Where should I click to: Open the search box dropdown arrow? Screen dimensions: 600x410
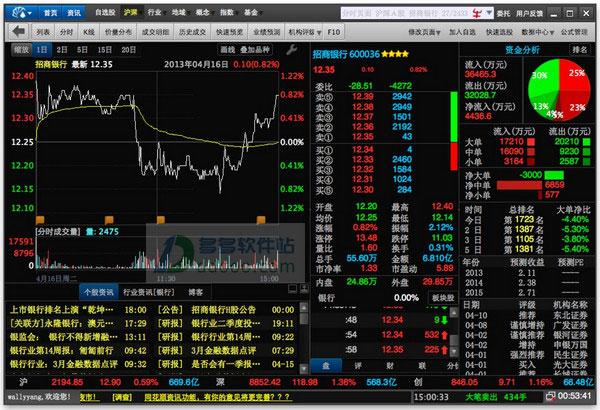pos(488,13)
